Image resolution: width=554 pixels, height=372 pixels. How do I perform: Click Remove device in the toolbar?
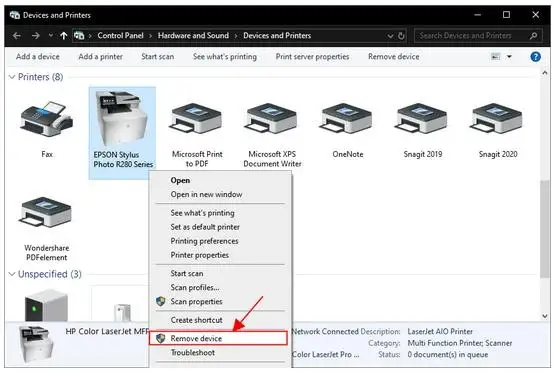pos(394,57)
